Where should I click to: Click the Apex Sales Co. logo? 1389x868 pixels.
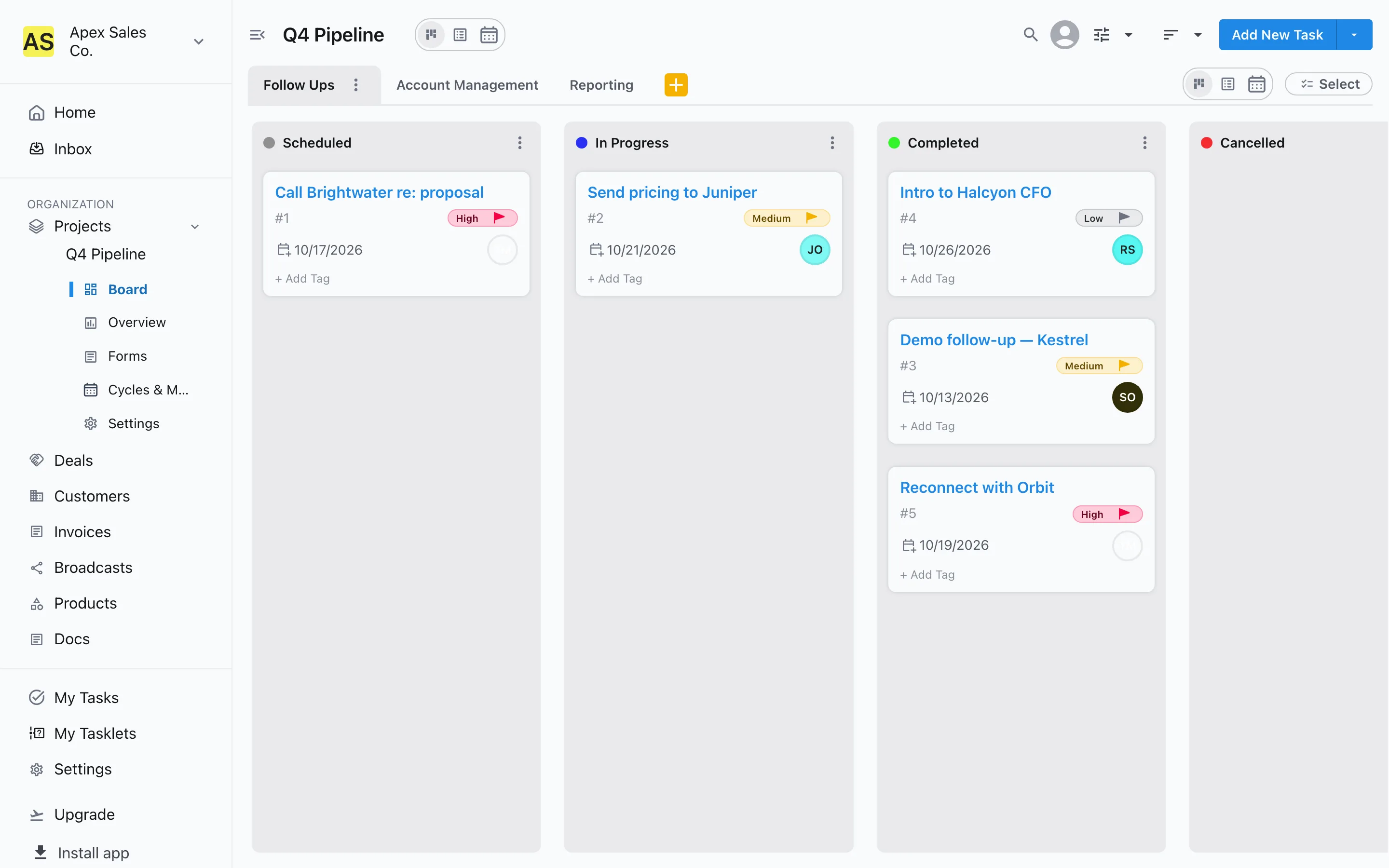[x=39, y=41]
